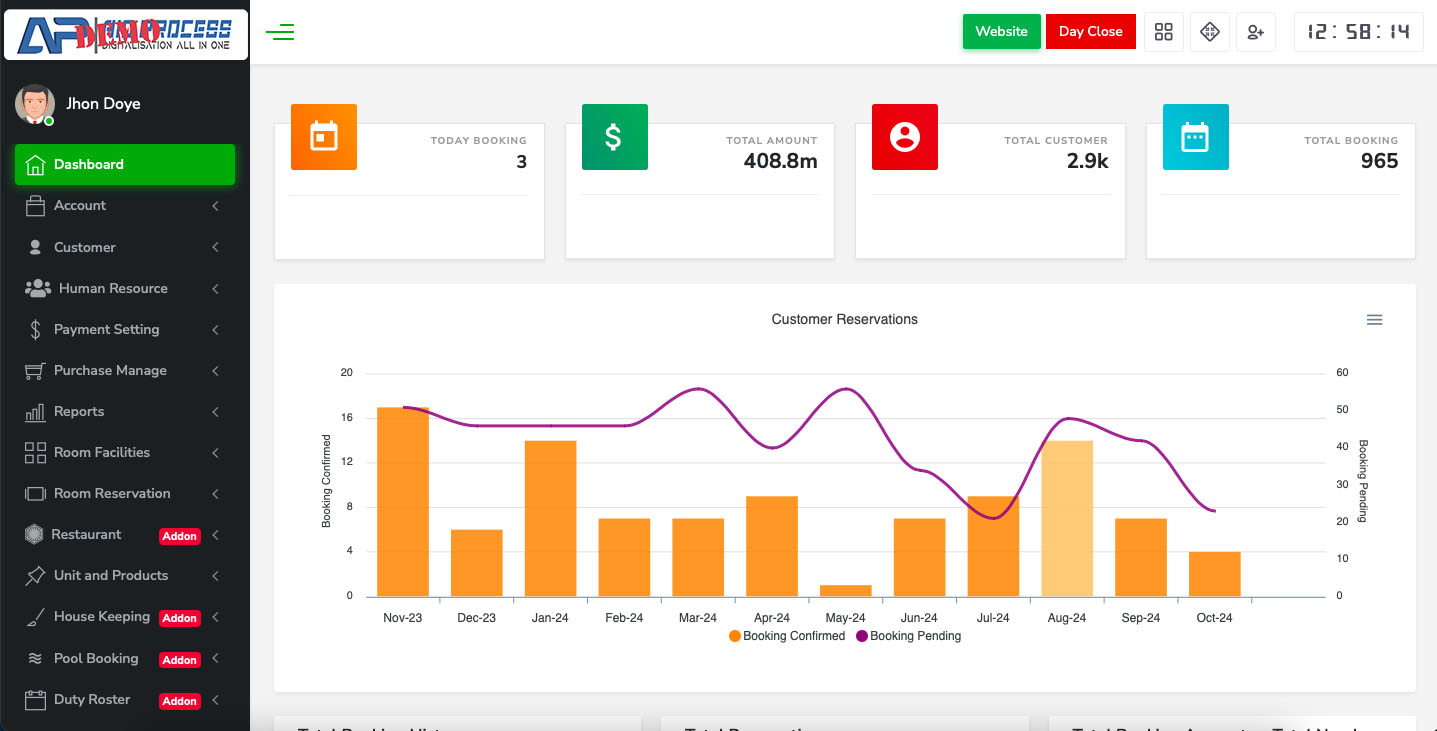Click the Payment Setting dollar icon

pyautogui.click(x=35, y=329)
